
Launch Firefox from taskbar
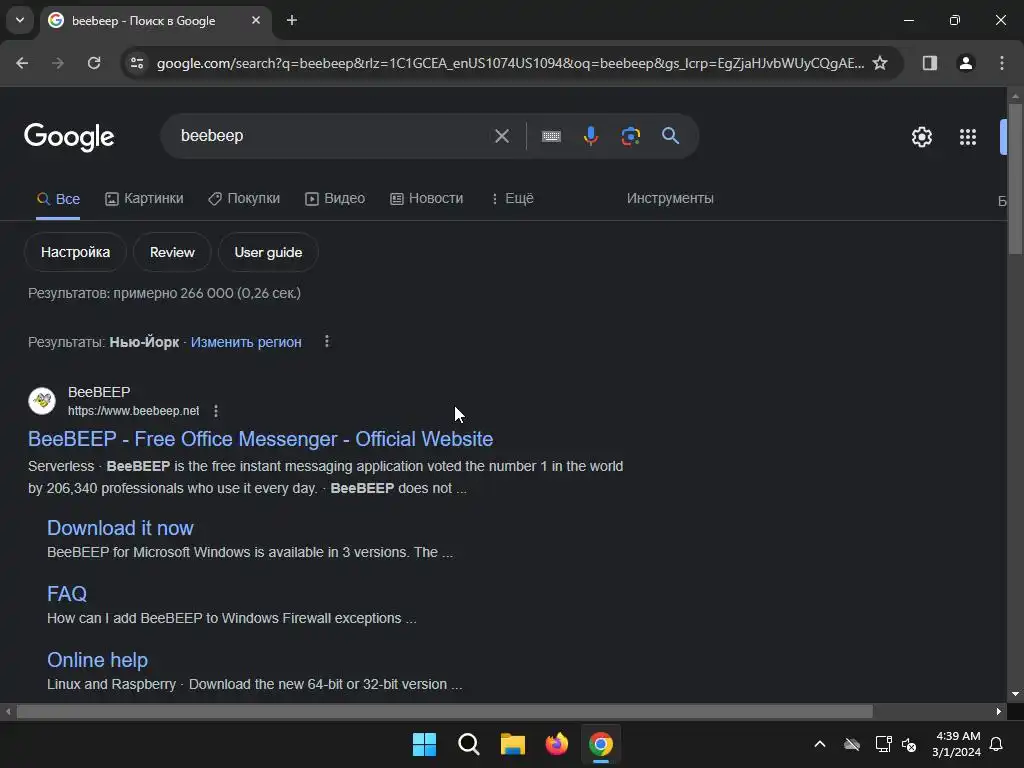click(x=556, y=744)
